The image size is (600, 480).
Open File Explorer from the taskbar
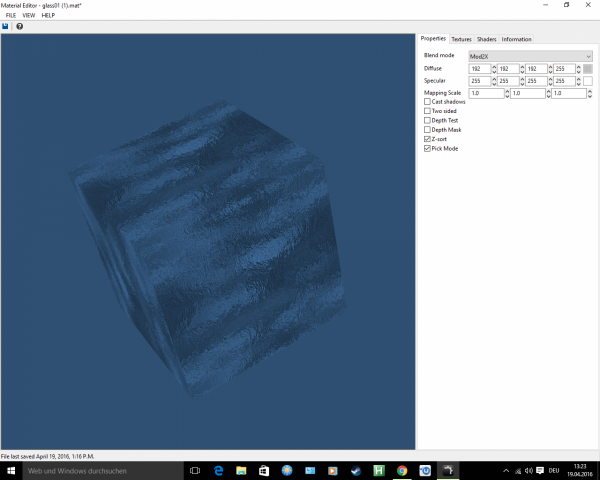(241, 471)
